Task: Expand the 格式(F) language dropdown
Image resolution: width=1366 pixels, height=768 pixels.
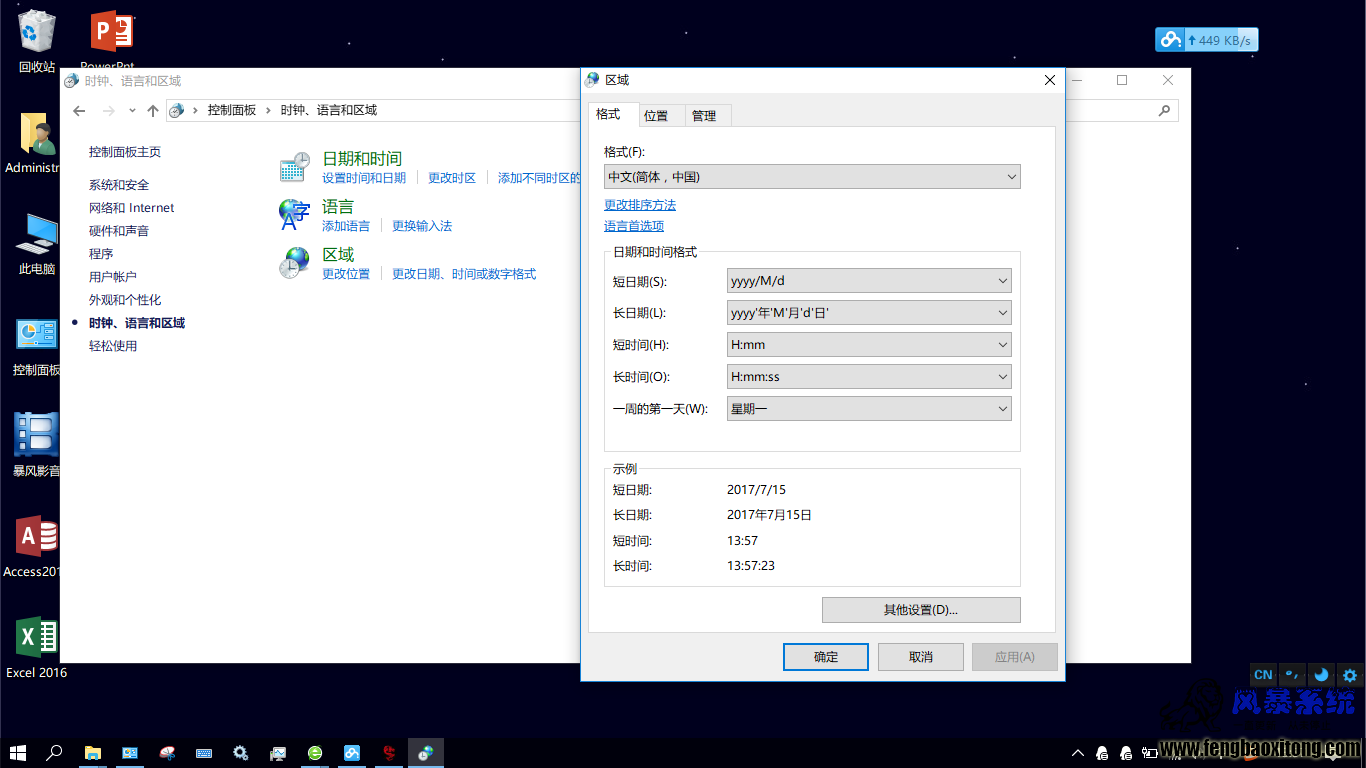Action: pos(812,177)
